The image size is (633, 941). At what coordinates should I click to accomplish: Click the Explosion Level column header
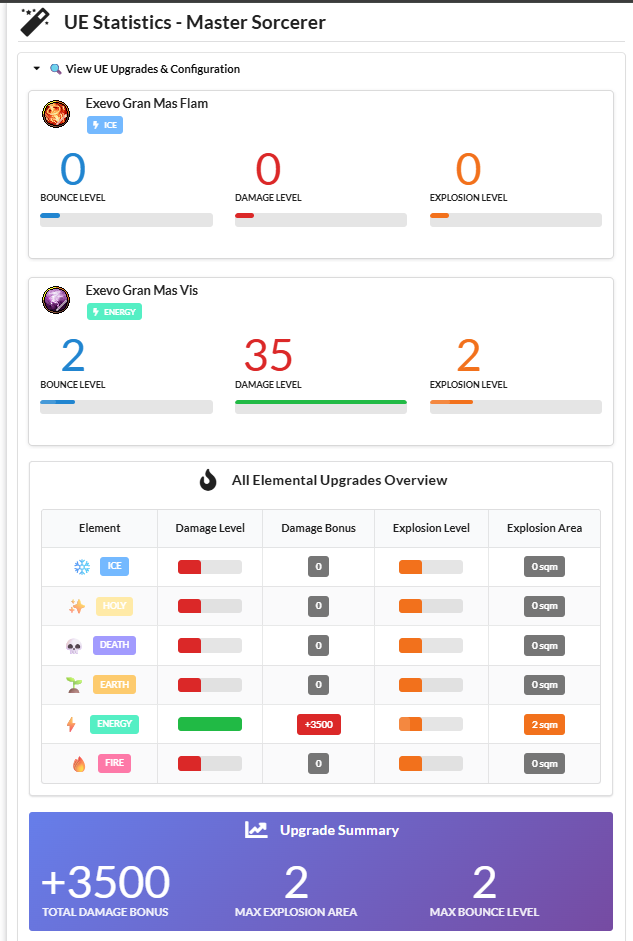click(431, 528)
